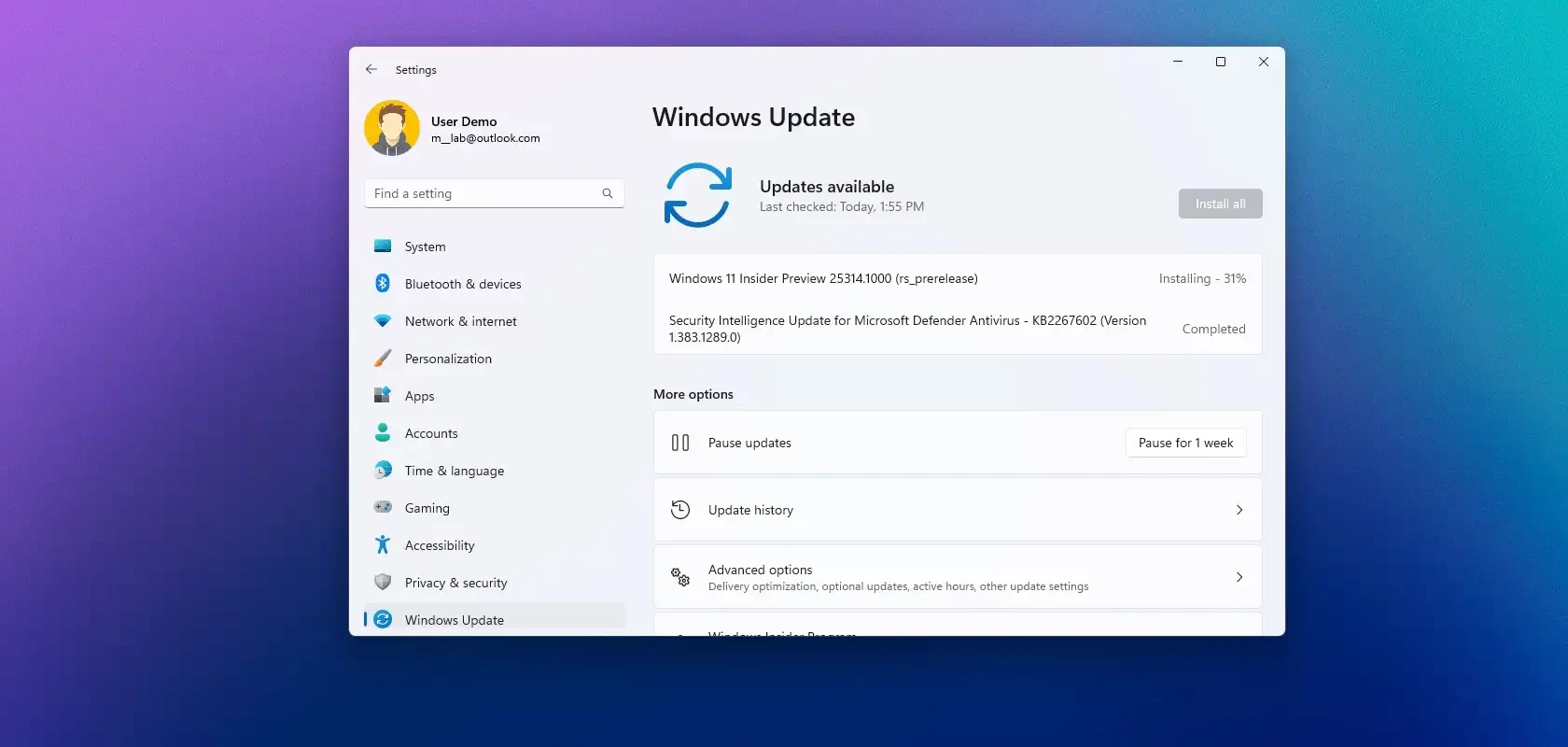Click the Advanced options gears icon

680,577
